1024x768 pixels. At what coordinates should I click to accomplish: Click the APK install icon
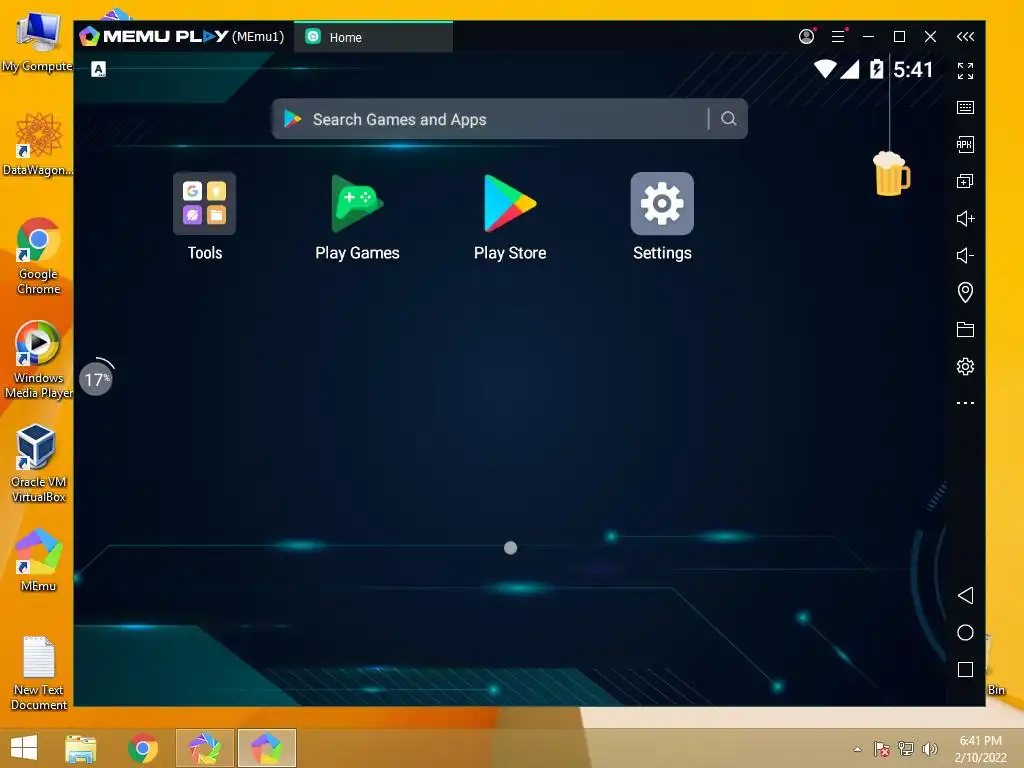[965, 144]
